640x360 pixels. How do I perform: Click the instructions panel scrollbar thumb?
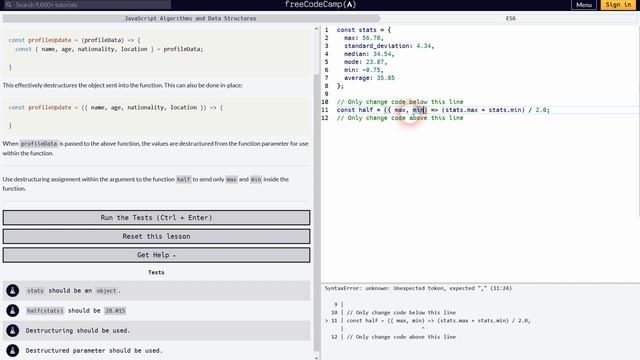(x=317, y=212)
